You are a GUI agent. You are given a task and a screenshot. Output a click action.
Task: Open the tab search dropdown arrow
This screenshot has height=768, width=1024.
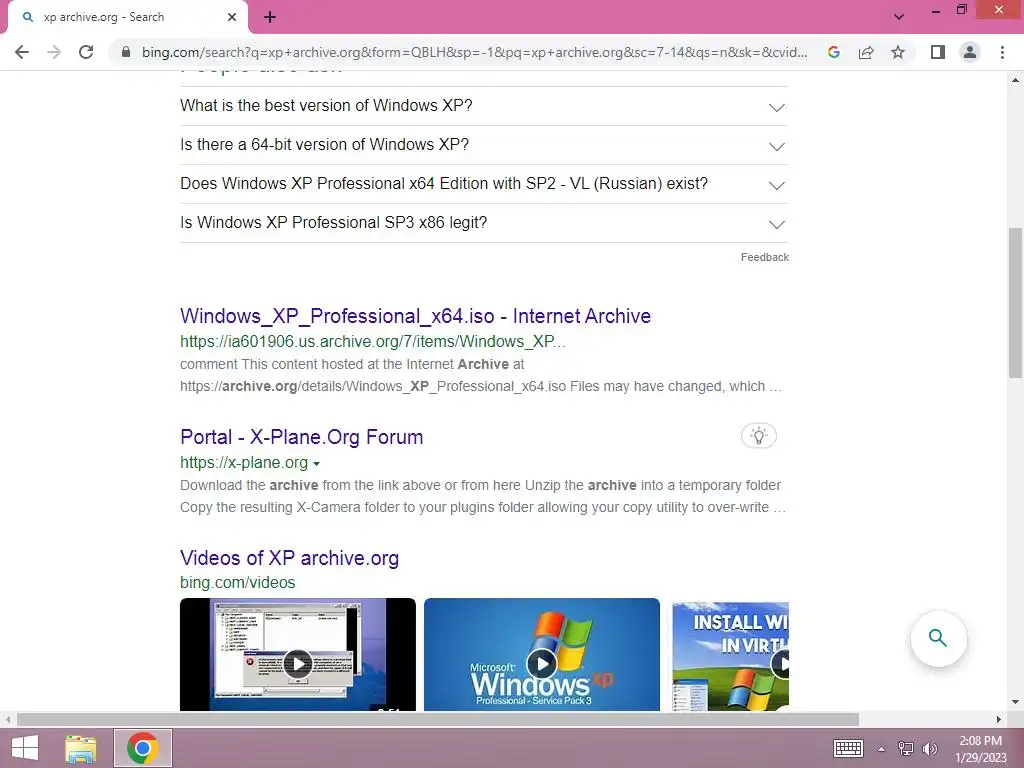click(x=899, y=17)
